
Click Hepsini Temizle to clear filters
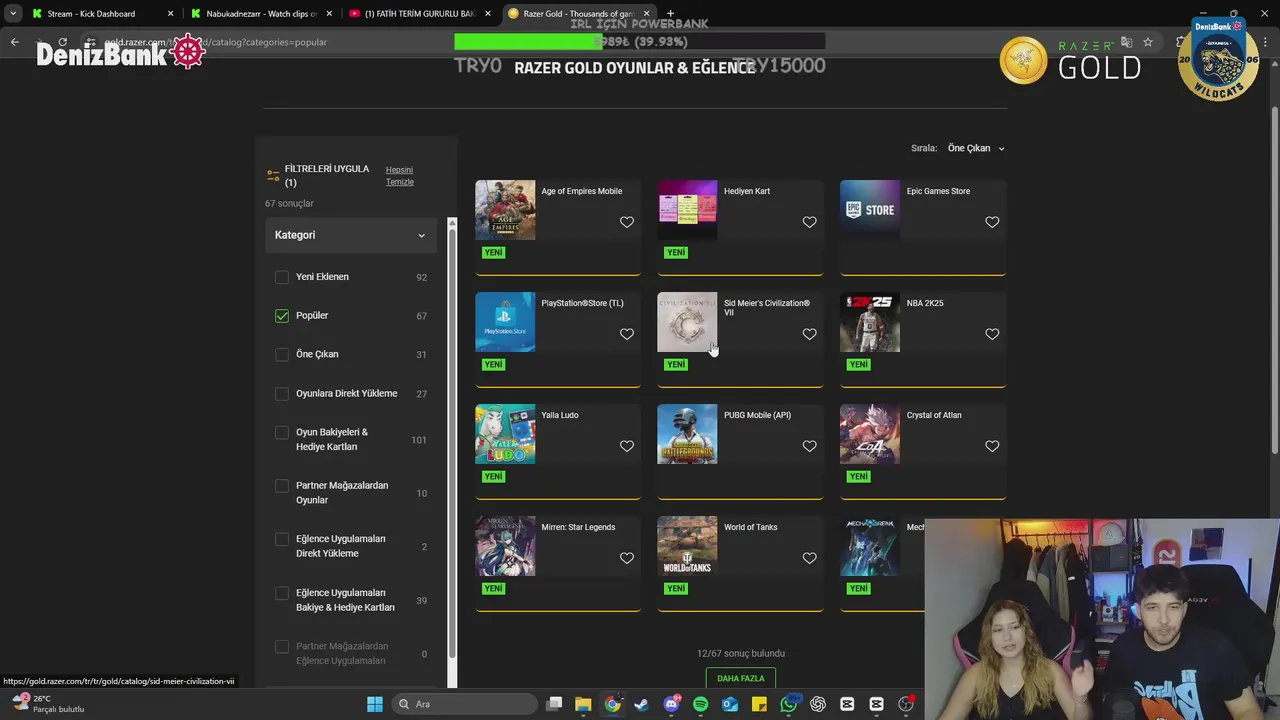click(x=400, y=176)
